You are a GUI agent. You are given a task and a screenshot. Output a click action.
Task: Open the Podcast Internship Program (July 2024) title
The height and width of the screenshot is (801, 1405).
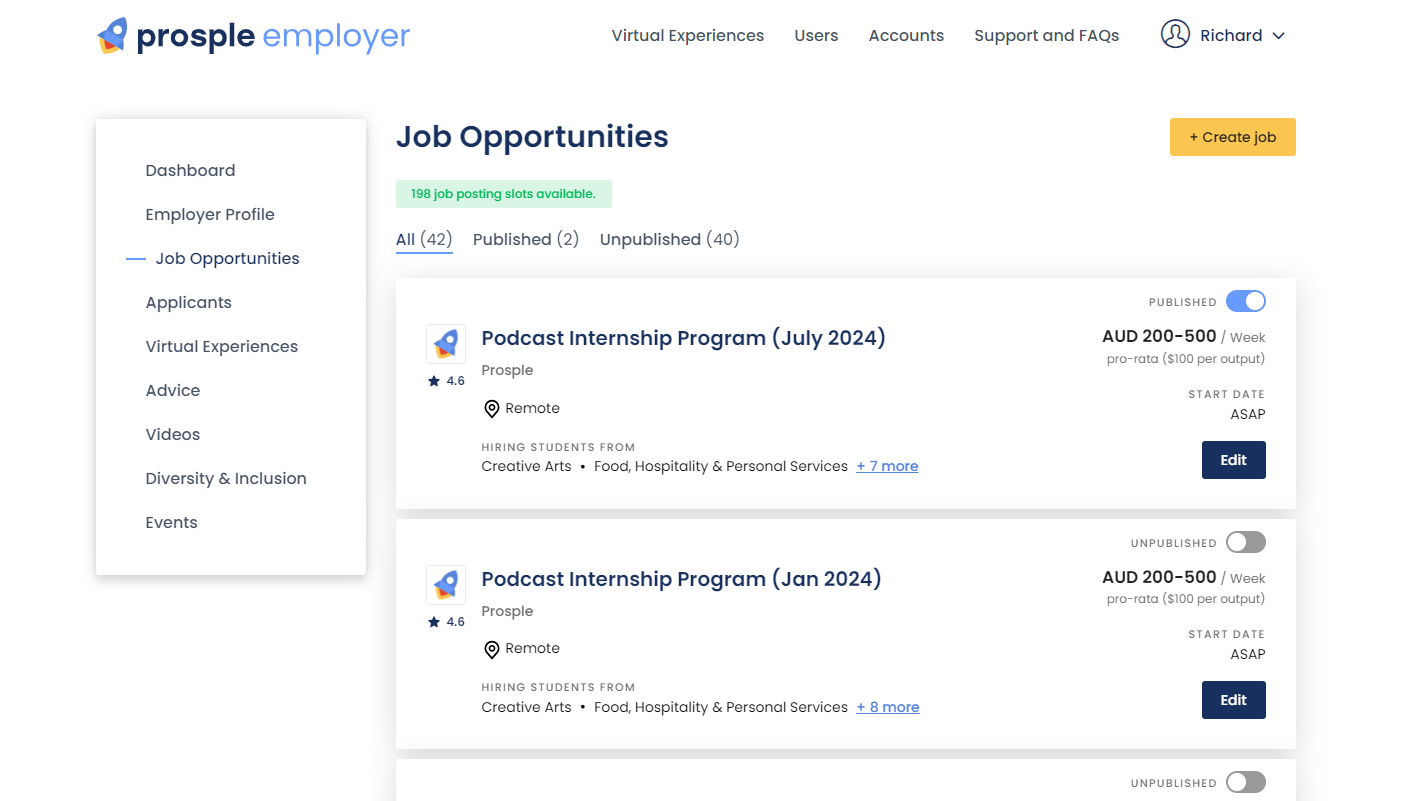coord(684,338)
